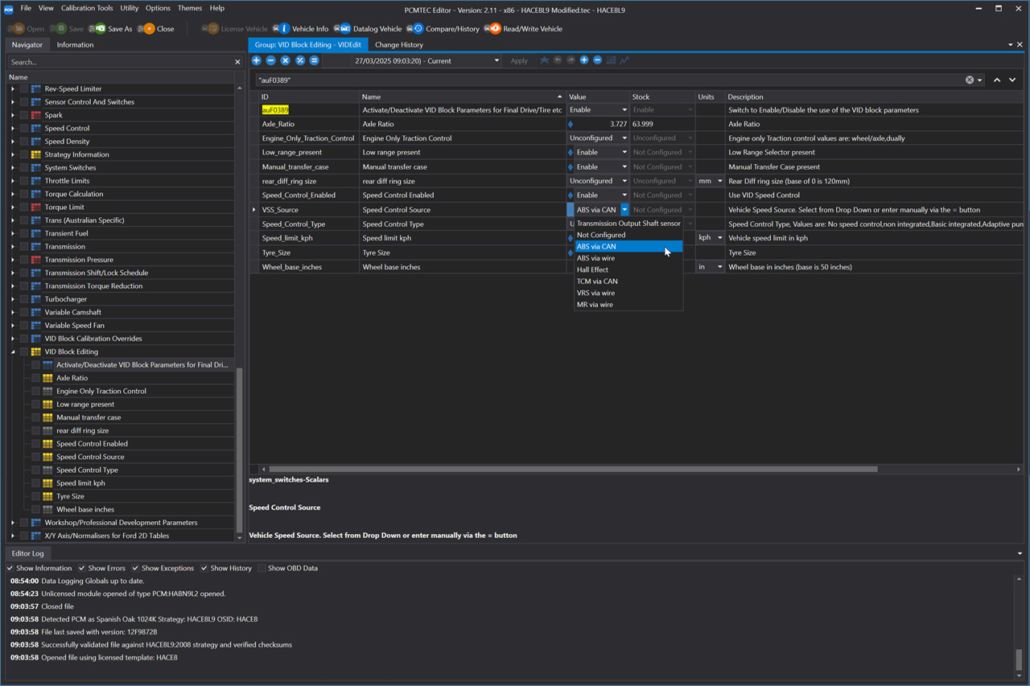
Task: Open the date version dropdown showing Current
Action: (x=496, y=61)
